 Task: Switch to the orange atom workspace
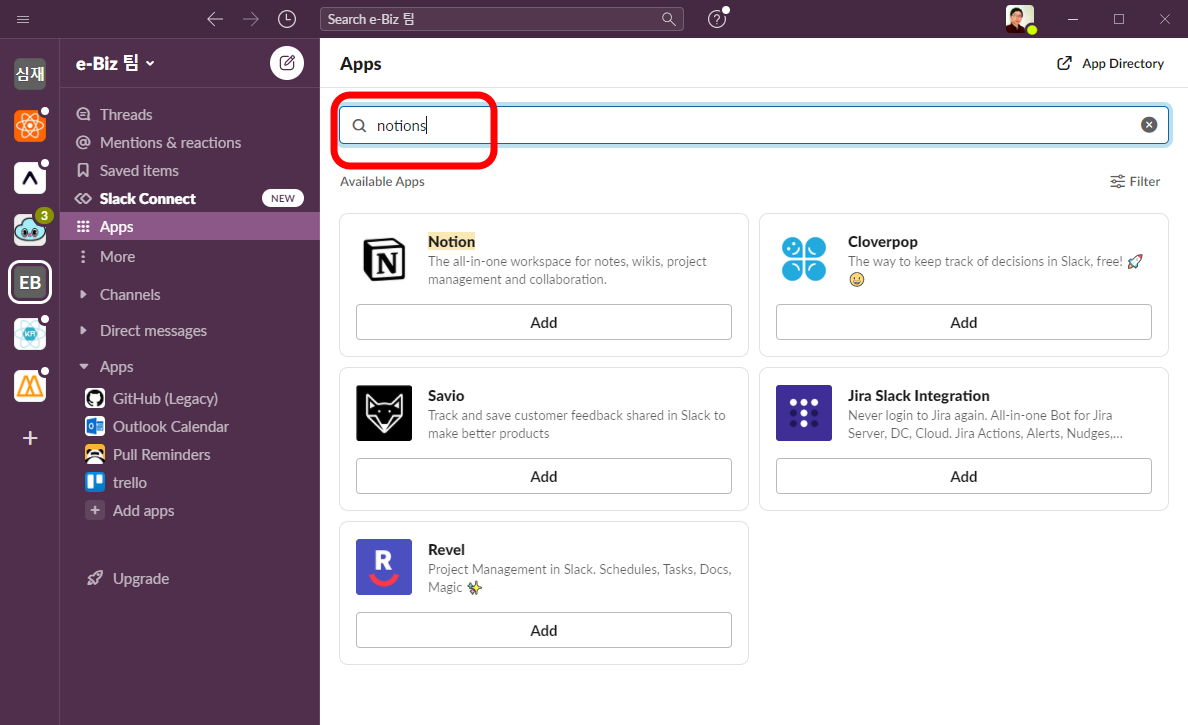pyautogui.click(x=30, y=126)
